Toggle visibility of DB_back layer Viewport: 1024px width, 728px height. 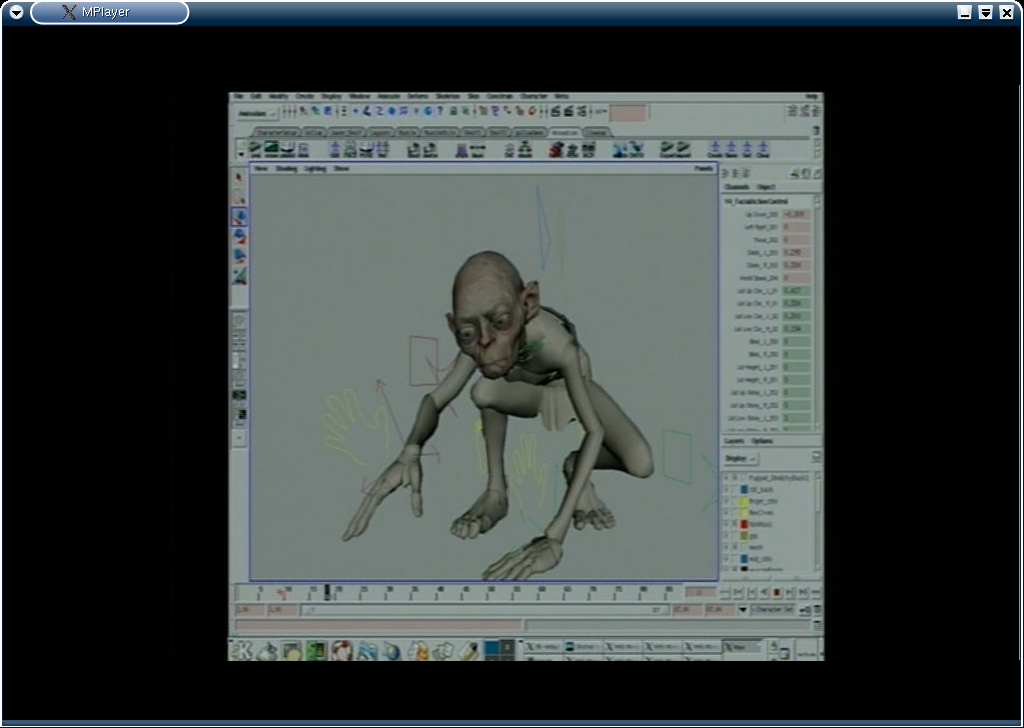726,489
